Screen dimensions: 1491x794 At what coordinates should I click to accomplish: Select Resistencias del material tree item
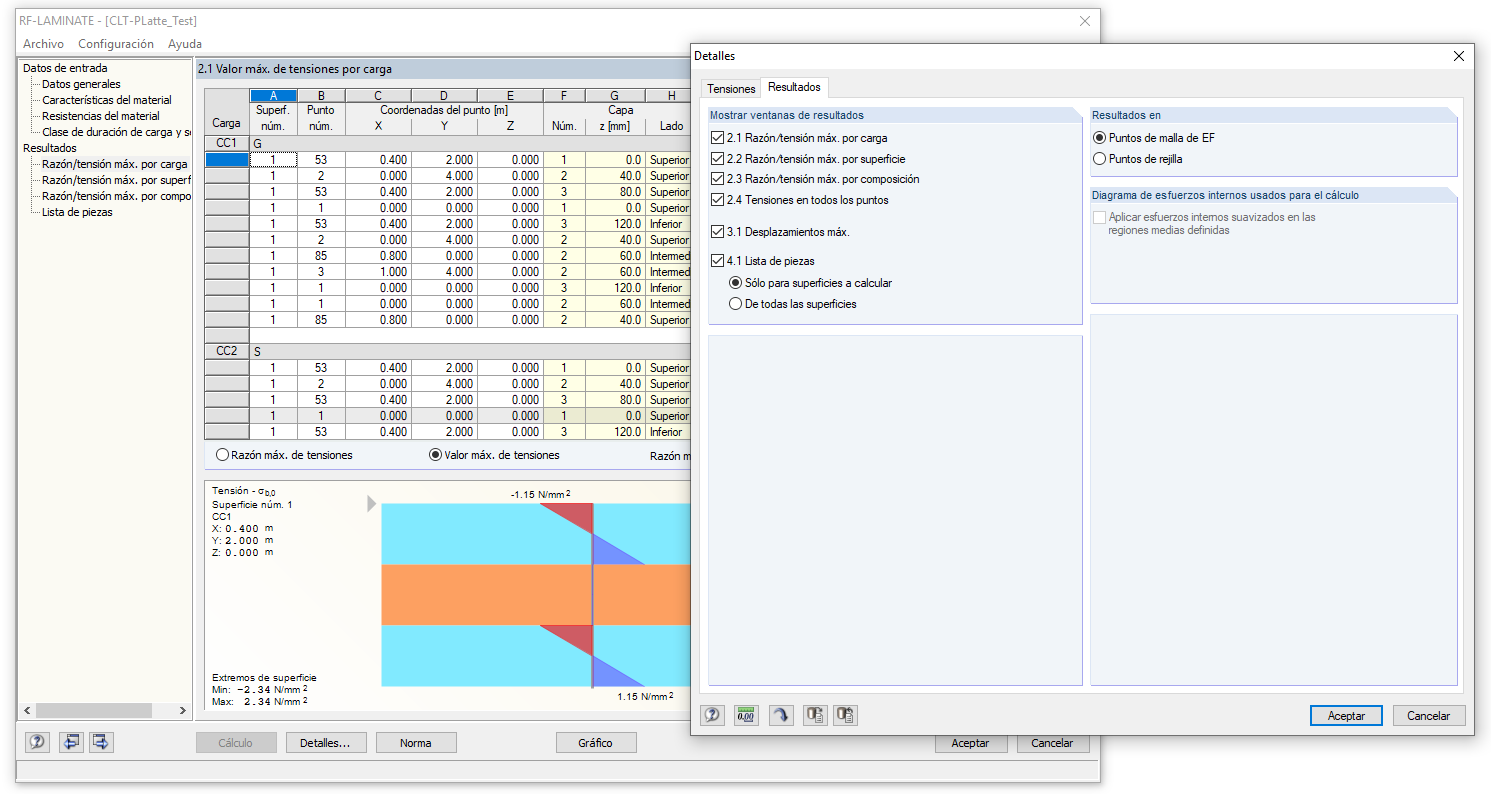(x=101, y=116)
